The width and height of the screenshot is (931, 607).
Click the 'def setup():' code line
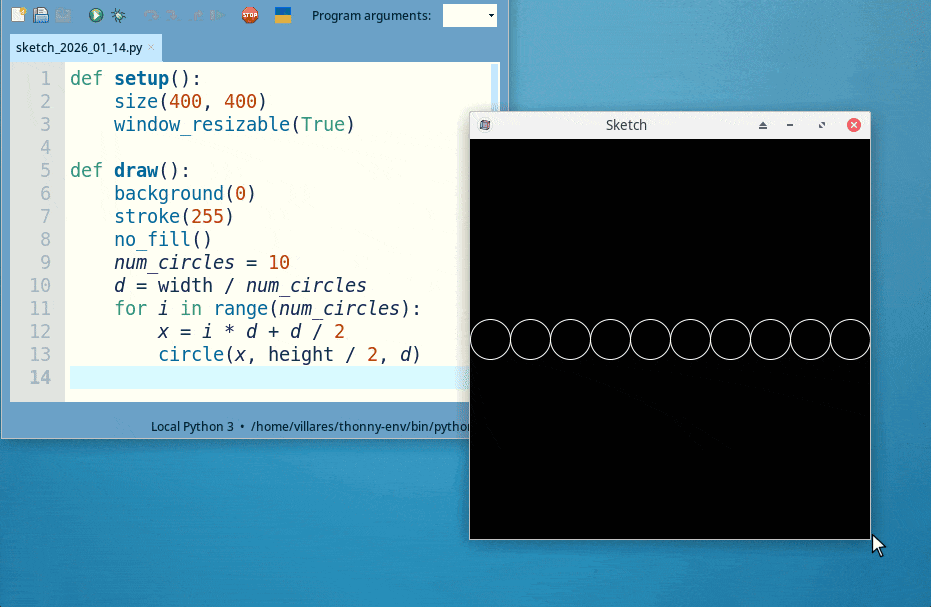click(135, 78)
